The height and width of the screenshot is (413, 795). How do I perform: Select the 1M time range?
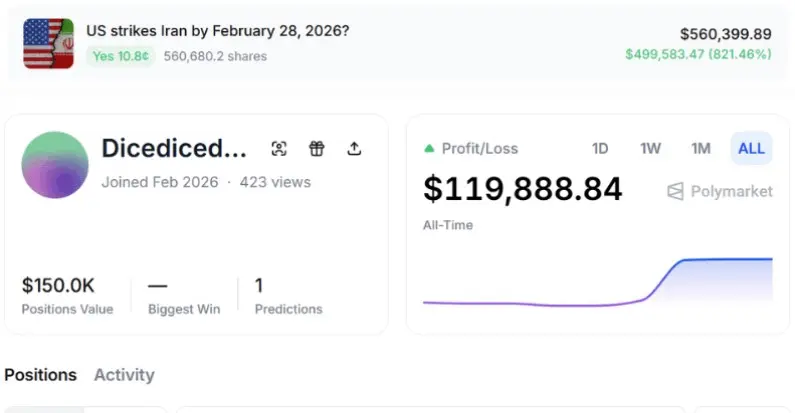[701, 149]
